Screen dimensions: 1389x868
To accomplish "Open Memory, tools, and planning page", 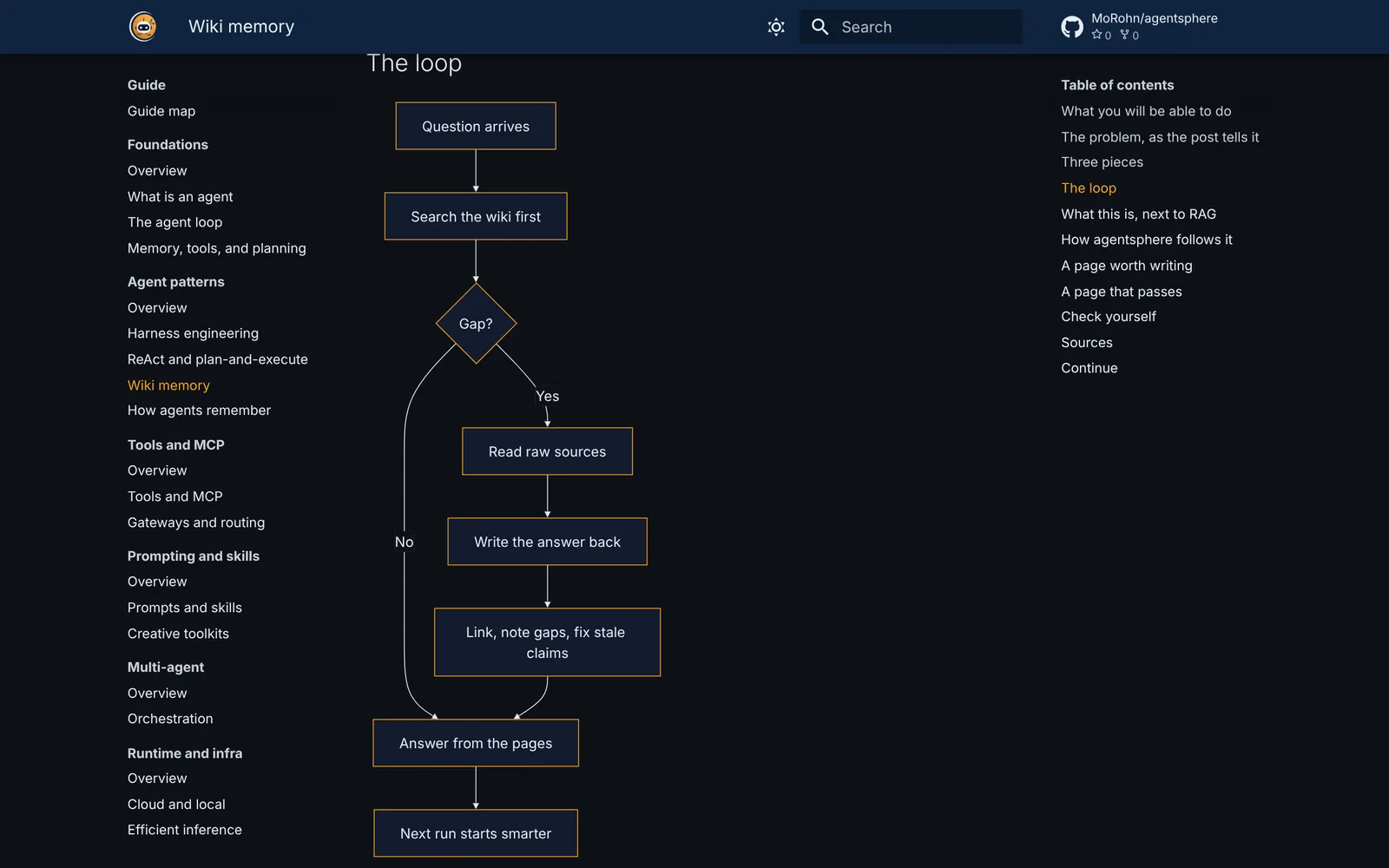I will [x=216, y=248].
